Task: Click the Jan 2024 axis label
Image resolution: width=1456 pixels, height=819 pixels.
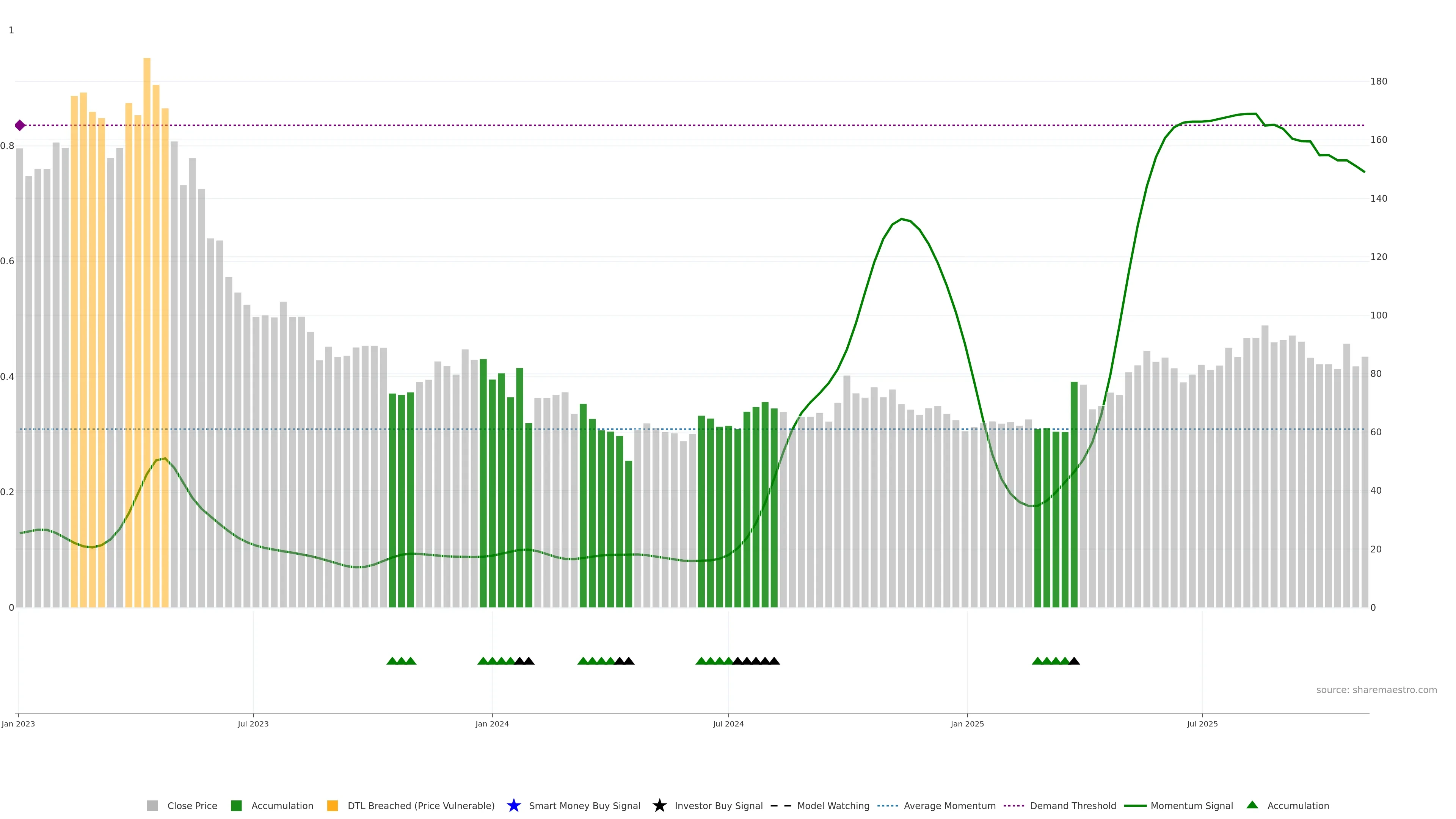Action: tap(492, 723)
